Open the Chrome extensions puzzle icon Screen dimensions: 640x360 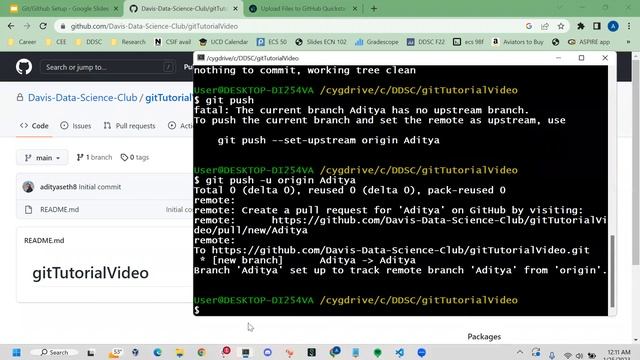pos(580,26)
